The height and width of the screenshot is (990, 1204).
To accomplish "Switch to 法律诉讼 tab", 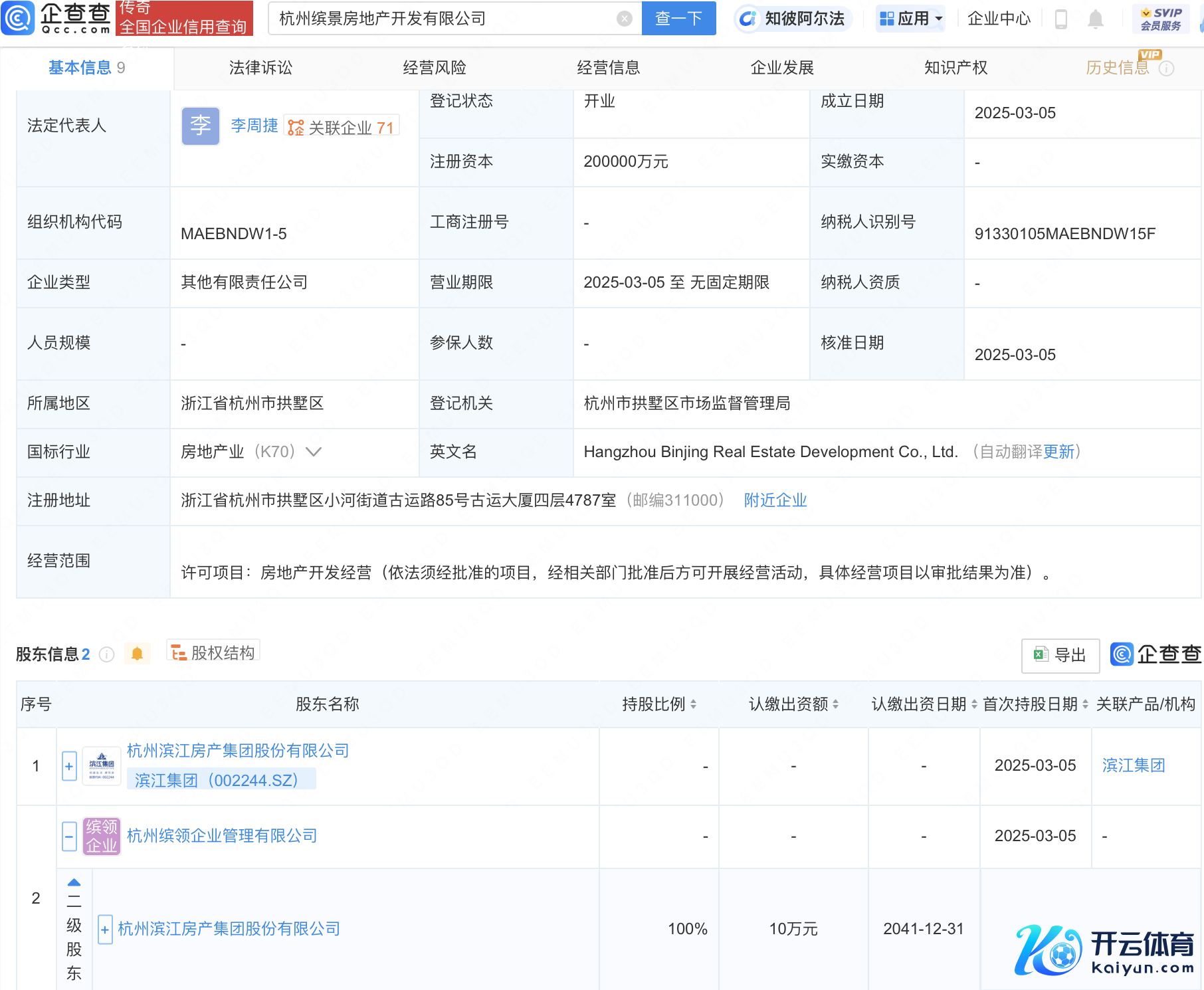I will click(260, 68).
